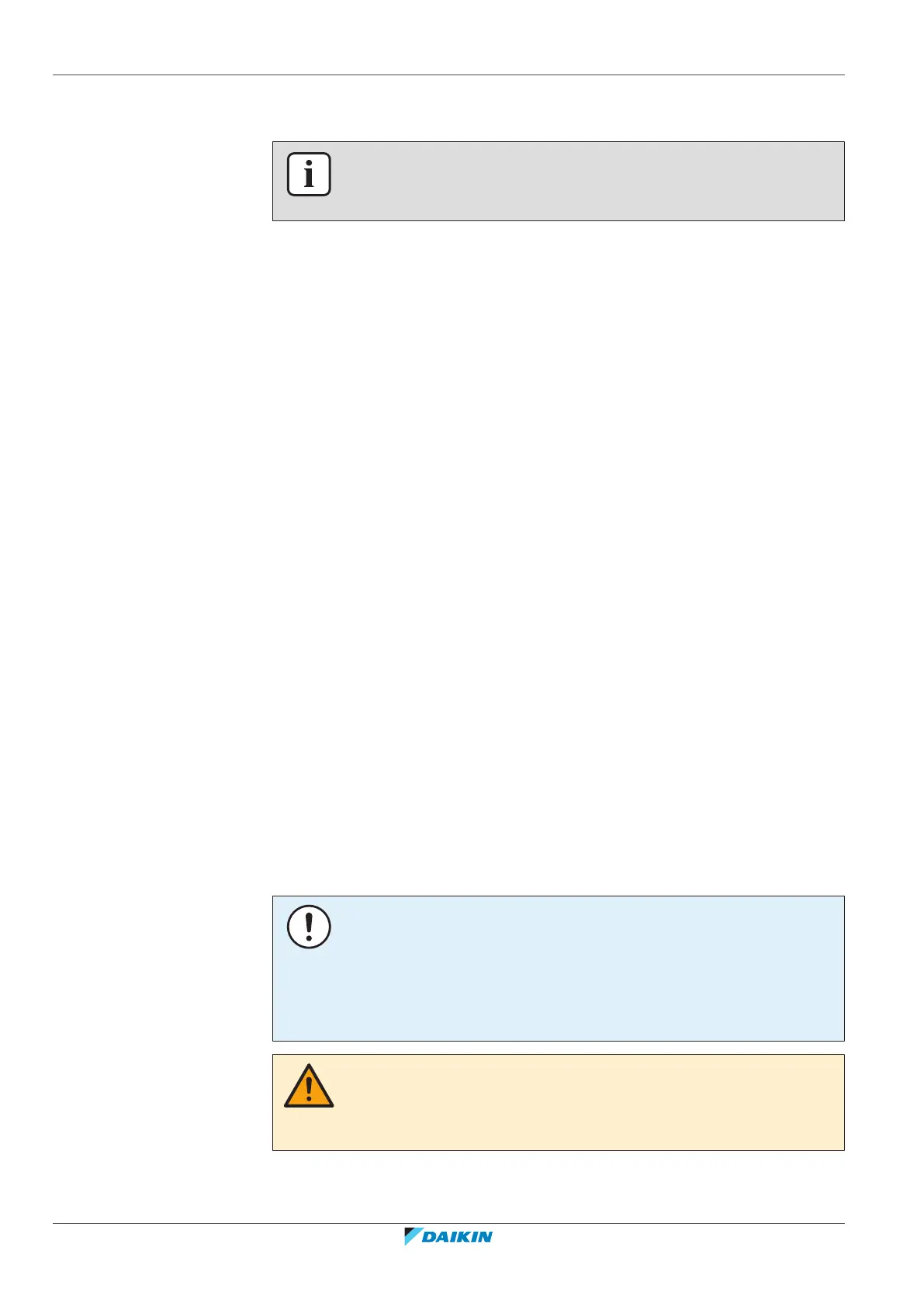
Task: Select the light blue notice box
Action: 558,969
